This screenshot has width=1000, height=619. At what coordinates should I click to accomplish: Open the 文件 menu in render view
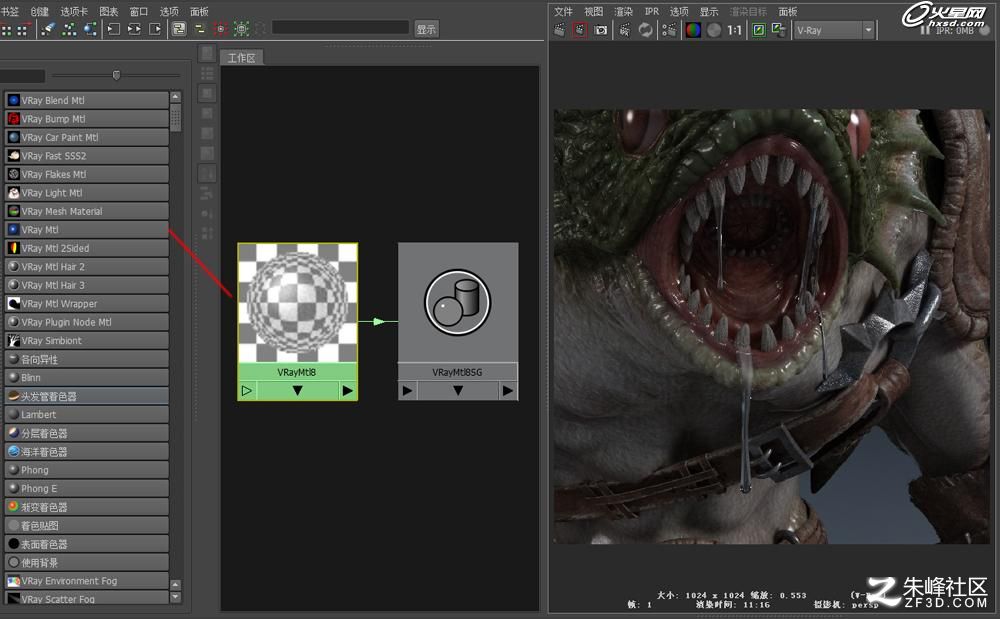tap(563, 11)
